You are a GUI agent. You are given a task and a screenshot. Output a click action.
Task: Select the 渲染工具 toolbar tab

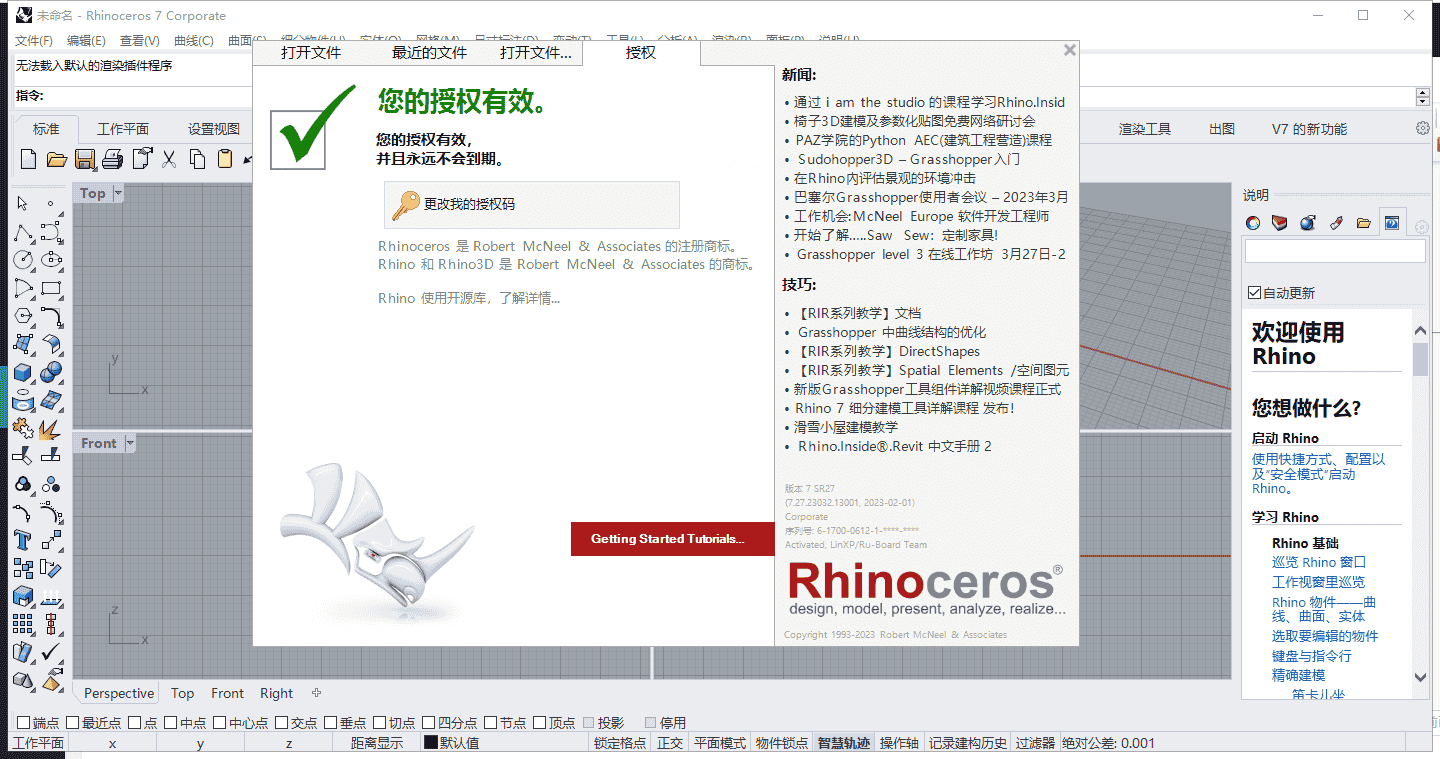pos(1145,129)
